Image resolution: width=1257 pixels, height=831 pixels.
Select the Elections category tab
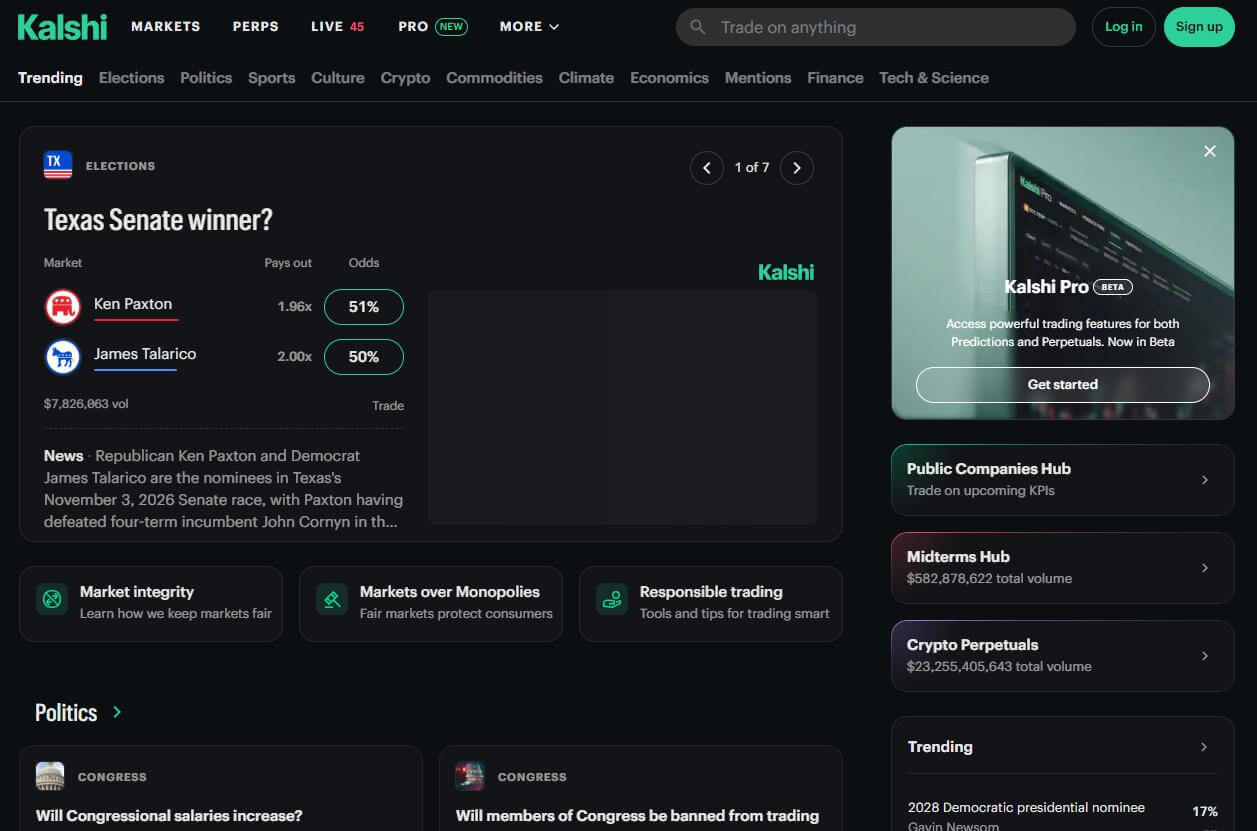pos(131,78)
